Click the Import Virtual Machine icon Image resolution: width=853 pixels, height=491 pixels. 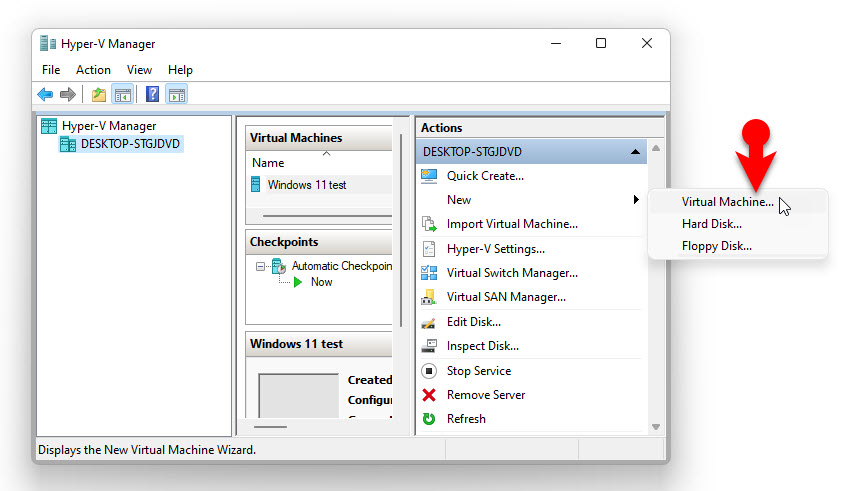coord(429,224)
